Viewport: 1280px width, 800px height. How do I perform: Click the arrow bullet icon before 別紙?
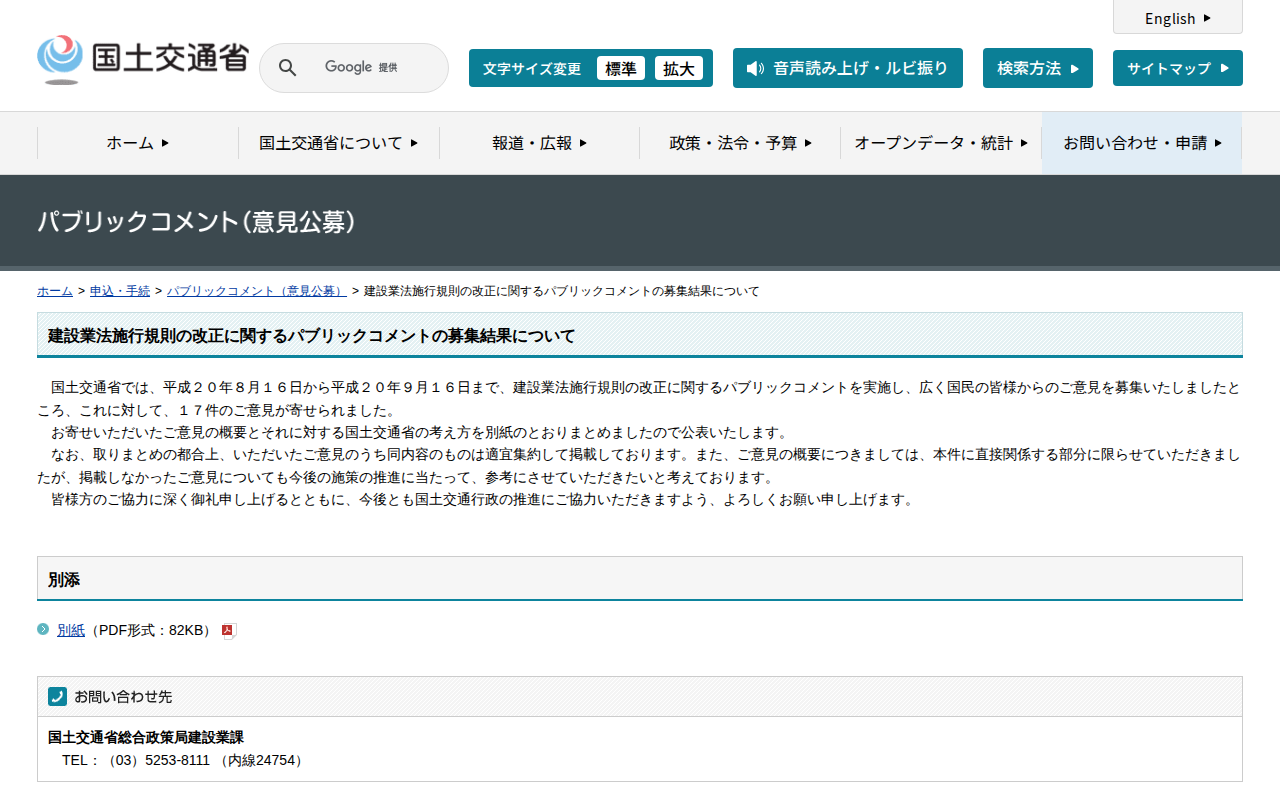(x=41, y=630)
